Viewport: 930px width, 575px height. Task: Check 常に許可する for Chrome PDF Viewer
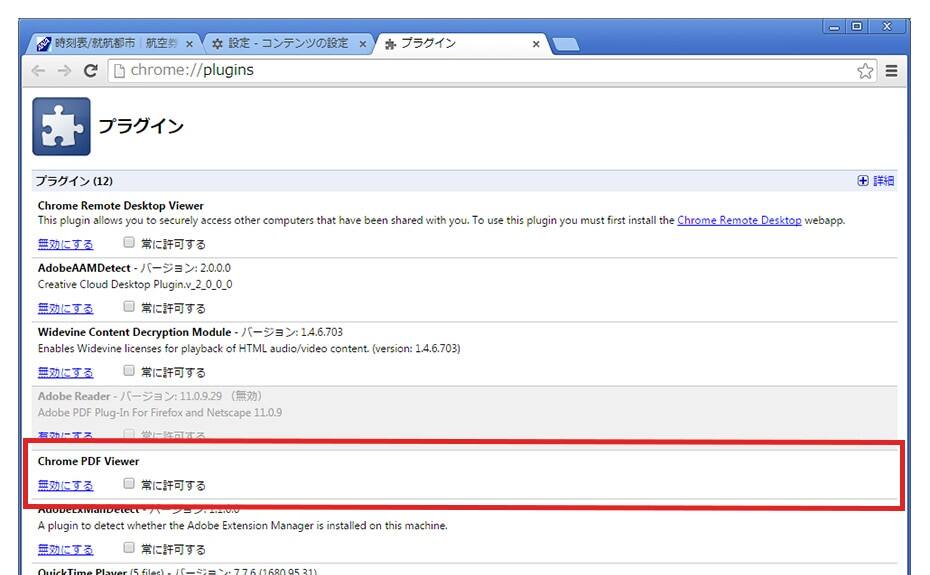coord(129,483)
